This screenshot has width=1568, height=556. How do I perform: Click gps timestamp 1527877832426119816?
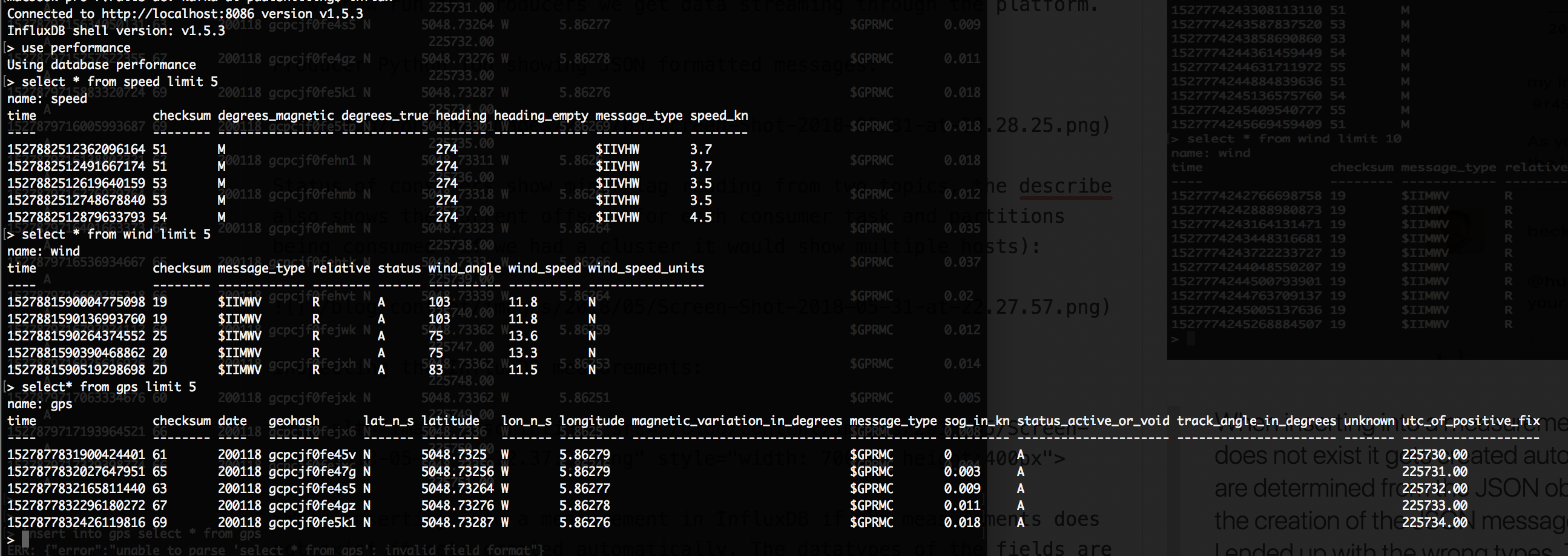[76, 523]
